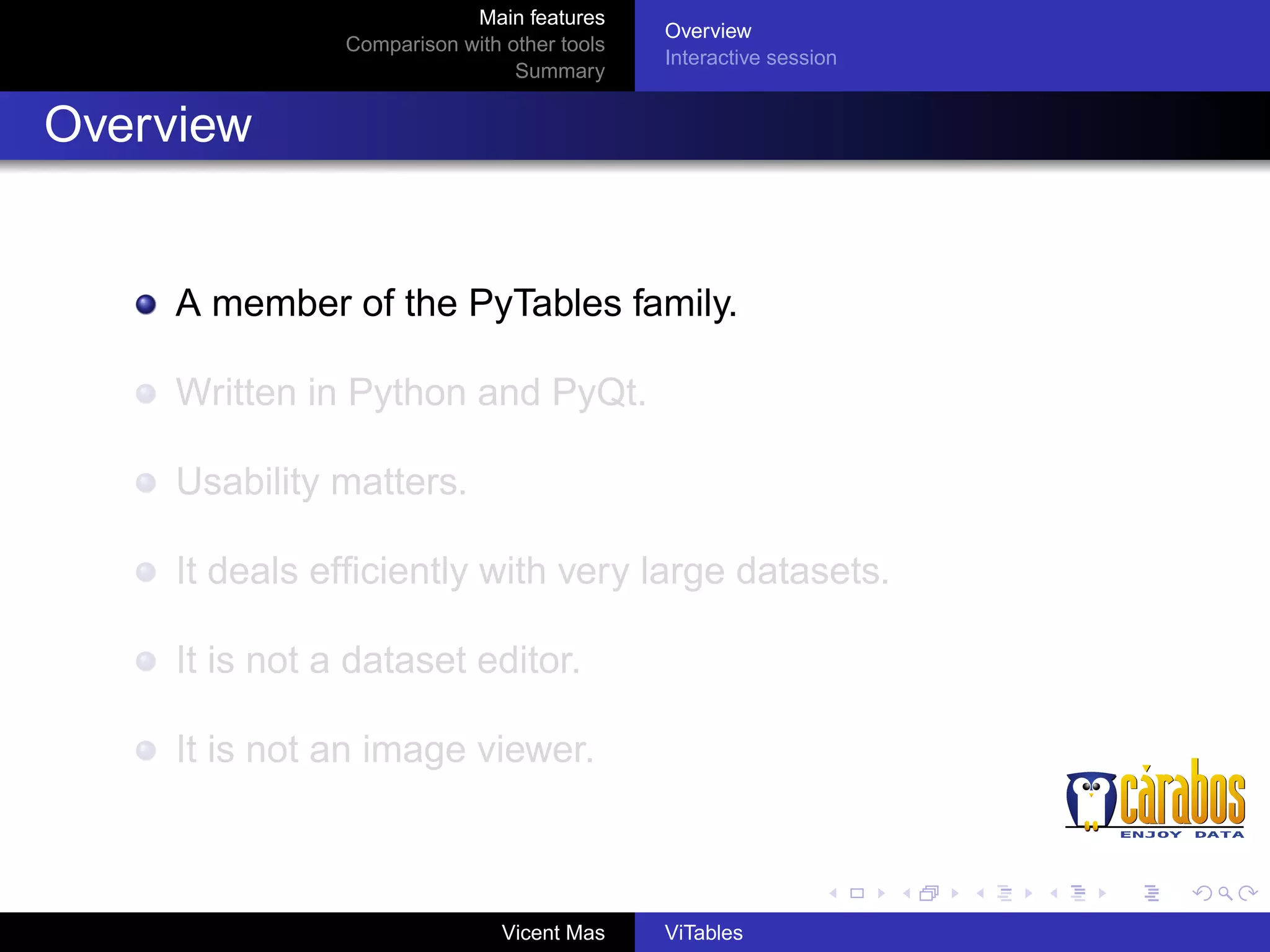Image resolution: width=1270 pixels, height=952 pixels.
Task: Jump to Comparison with other tools section
Action: pos(475,44)
